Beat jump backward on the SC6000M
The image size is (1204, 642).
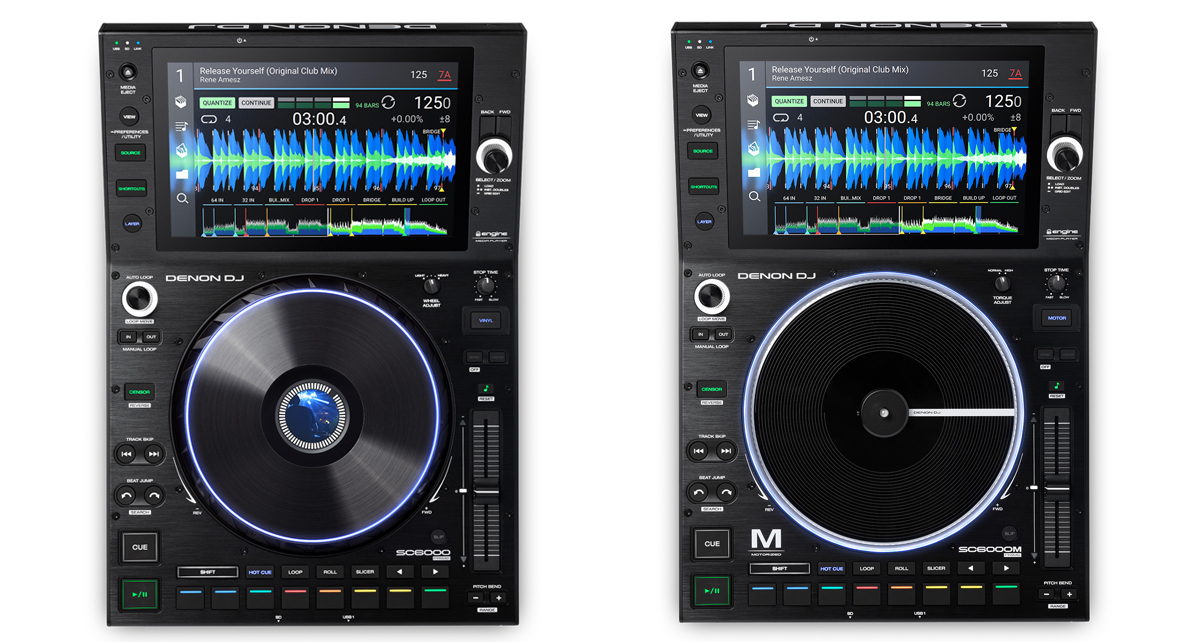[699, 492]
